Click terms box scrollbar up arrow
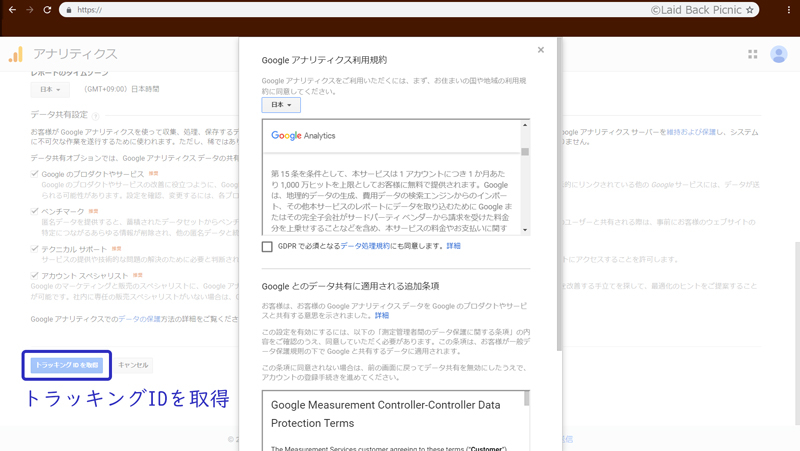This screenshot has height=451, width=800. pyautogui.click(x=525, y=125)
